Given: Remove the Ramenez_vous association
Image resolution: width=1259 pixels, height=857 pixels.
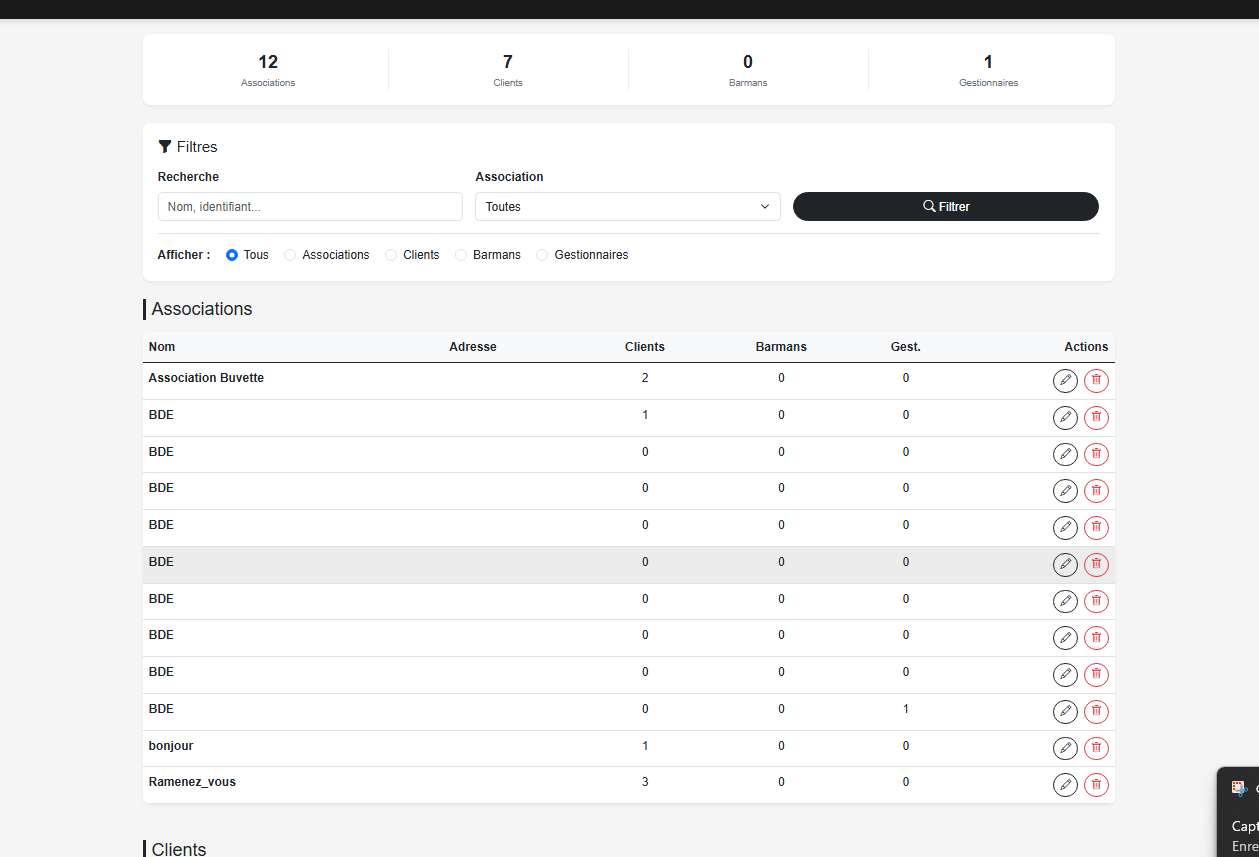Looking at the screenshot, I should click(x=1096, y=785).
